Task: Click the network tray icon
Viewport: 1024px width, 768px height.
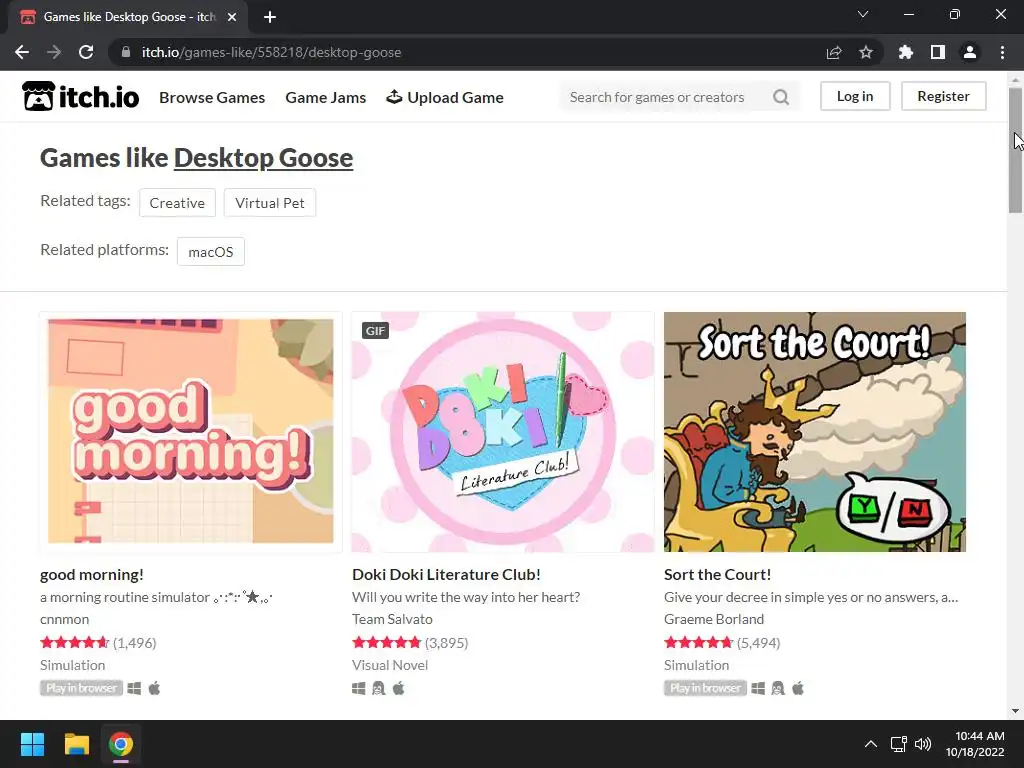Action: (899, 744)
